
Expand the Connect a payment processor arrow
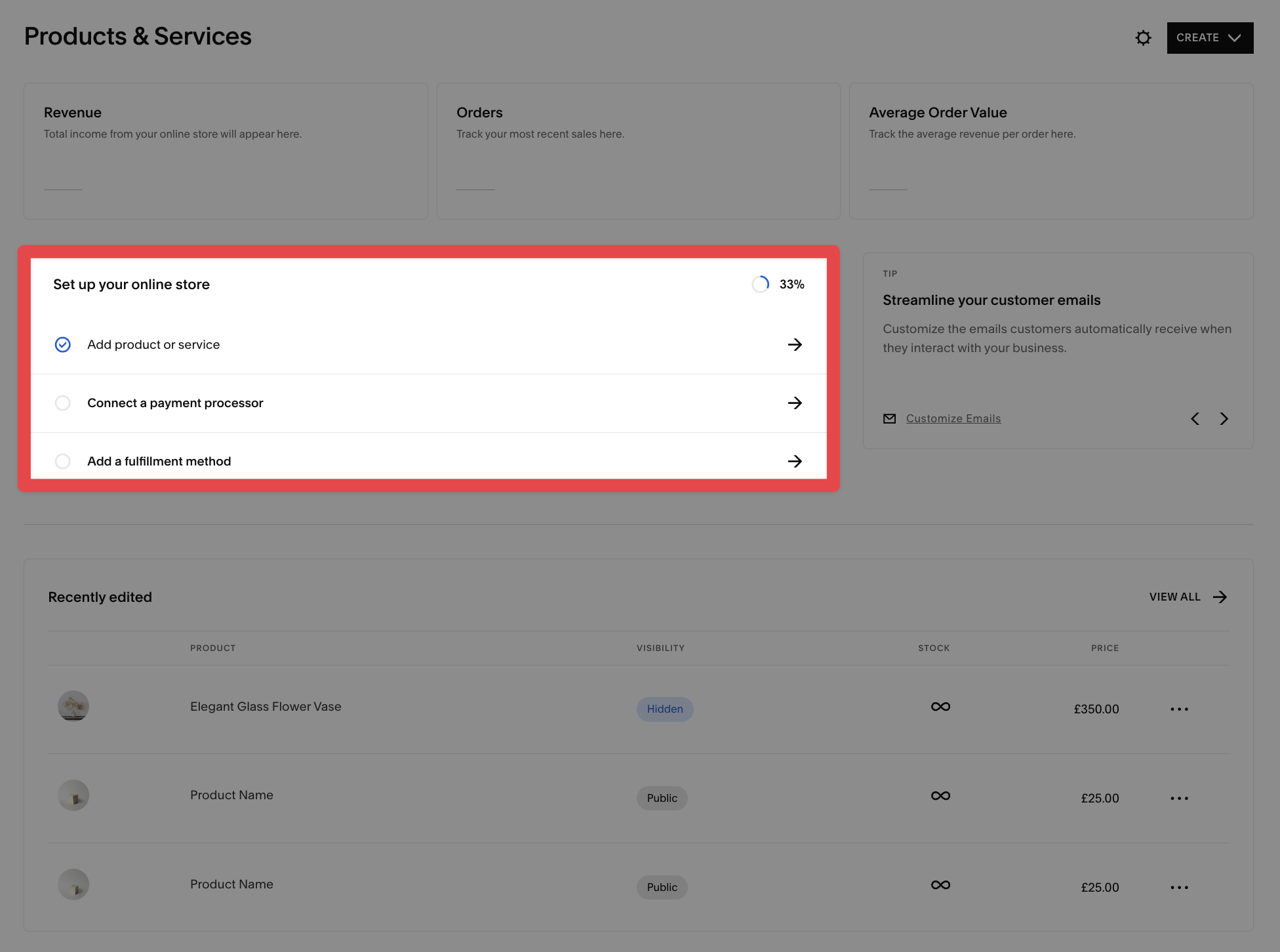pos(795,402)
